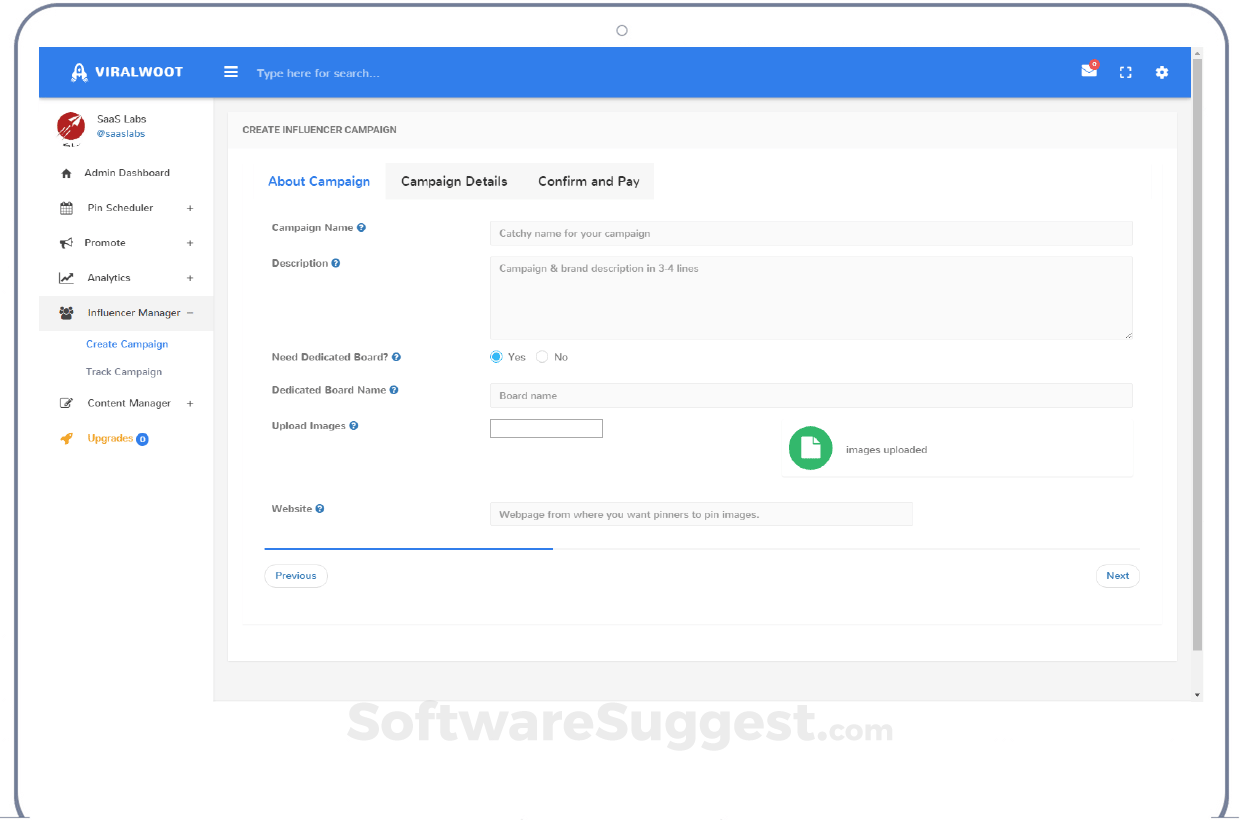Click the Campaign Name help icon
1240x820 pixels.
tap(361, 228)
